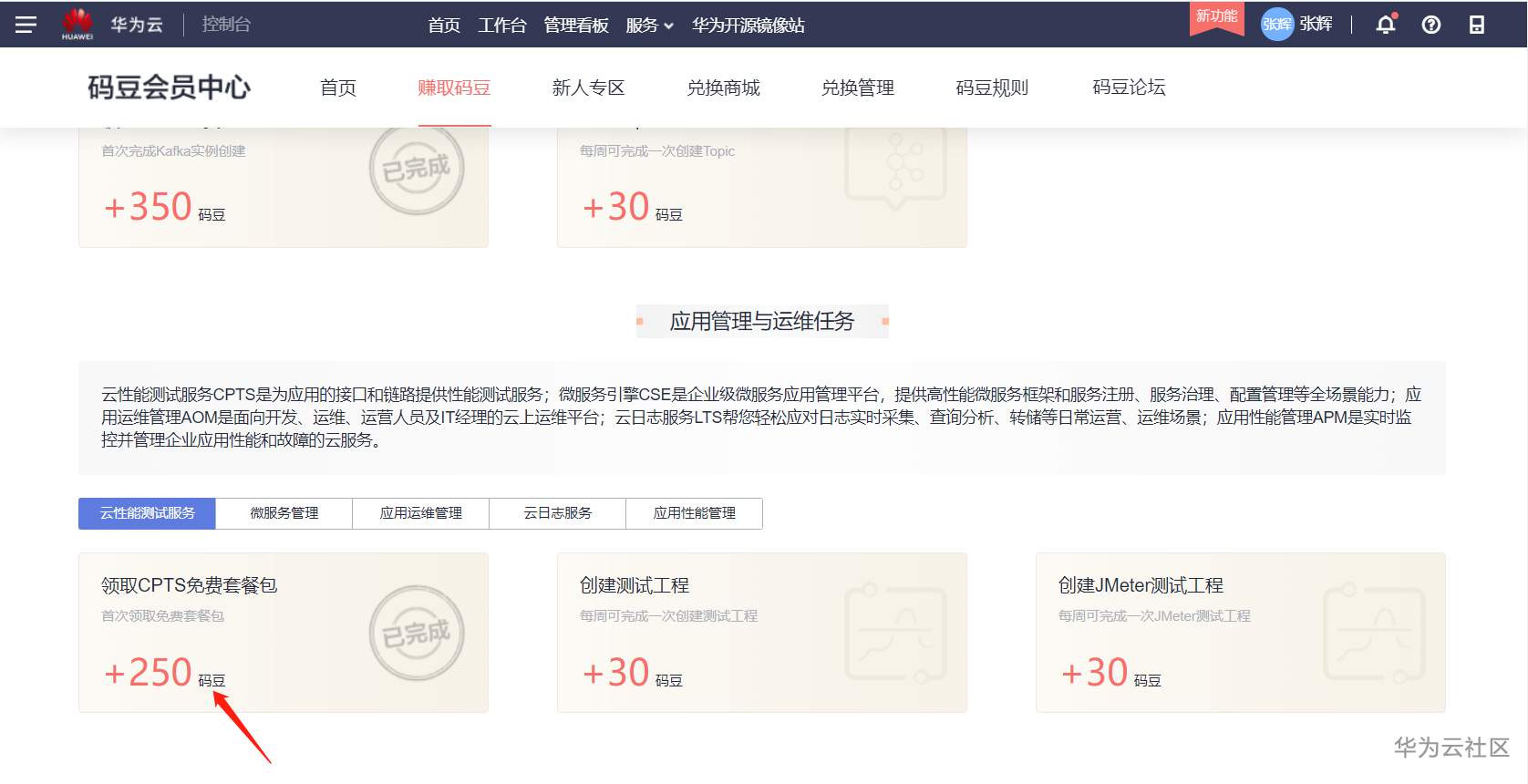Click +30 码豆 on JMeter card
Image resolution: width=1528 pixels, height=784 pixels.
[x=1111, y=673]
